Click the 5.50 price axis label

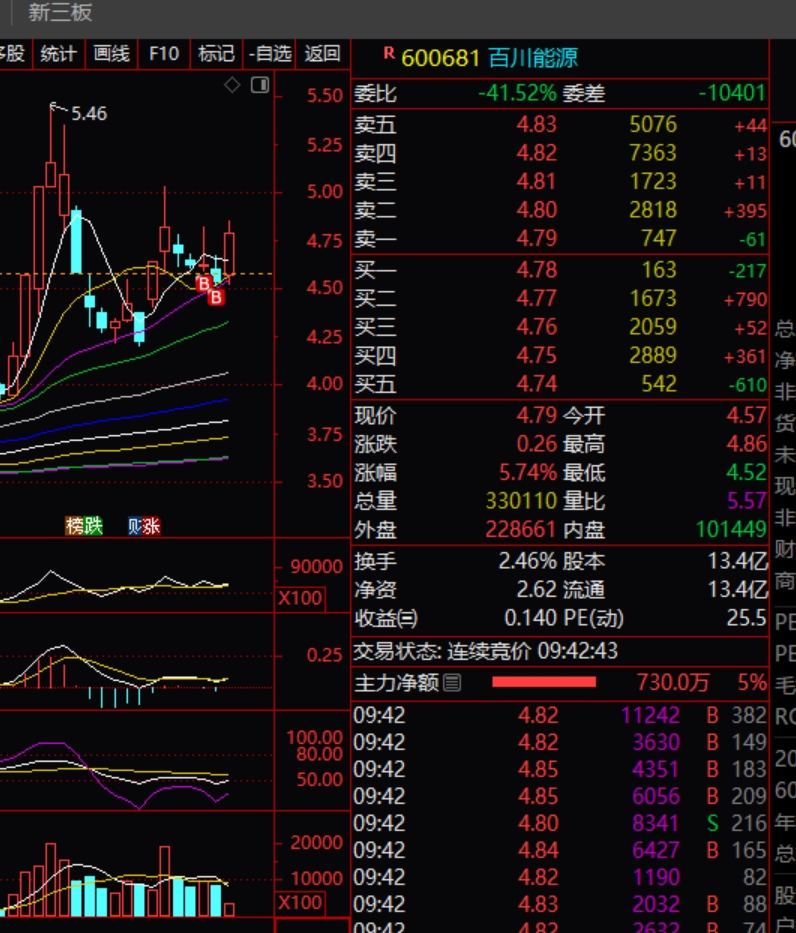point(325,96)
